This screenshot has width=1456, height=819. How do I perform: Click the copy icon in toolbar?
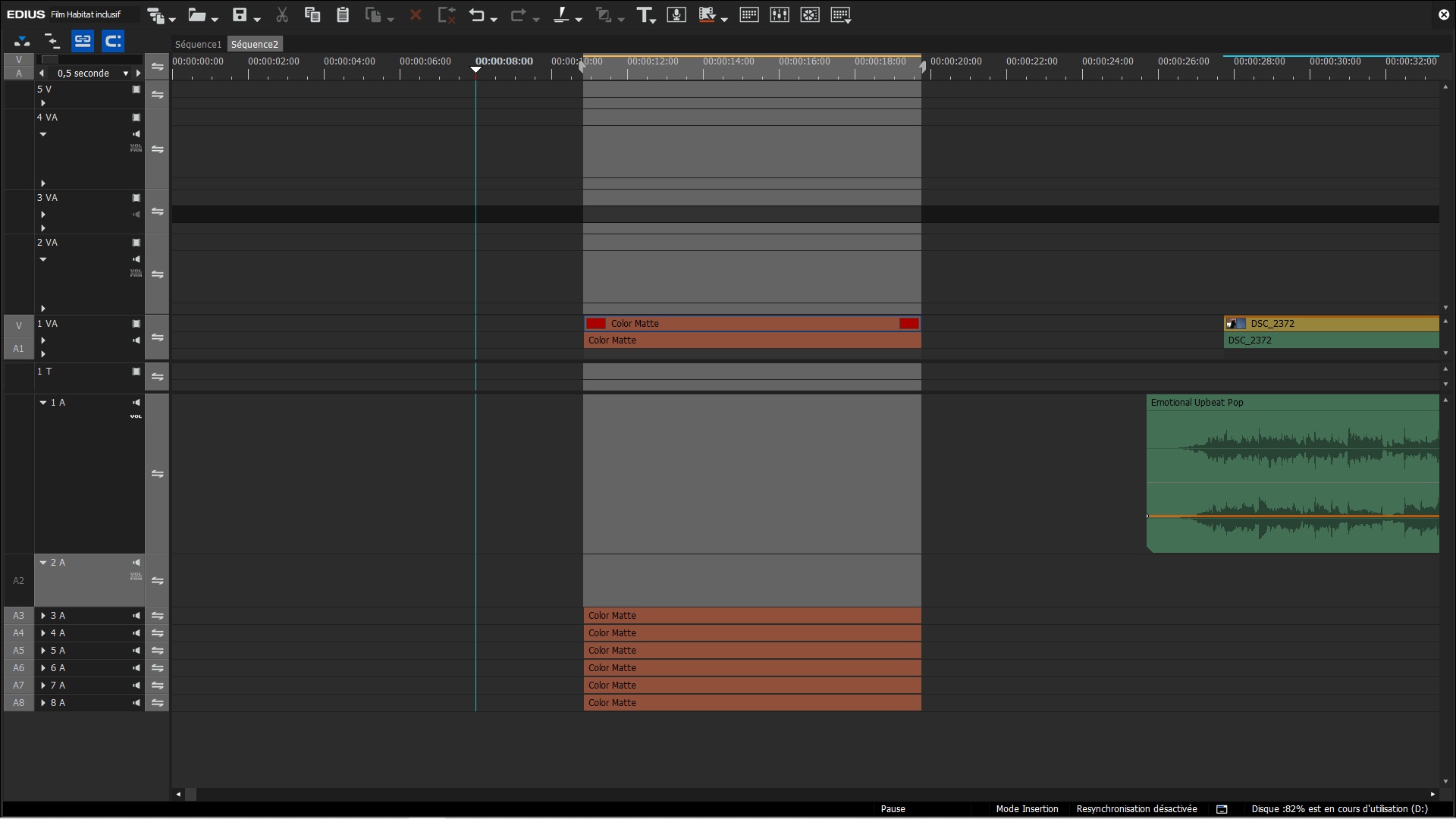pyautogui.click(x=312, y=14)
